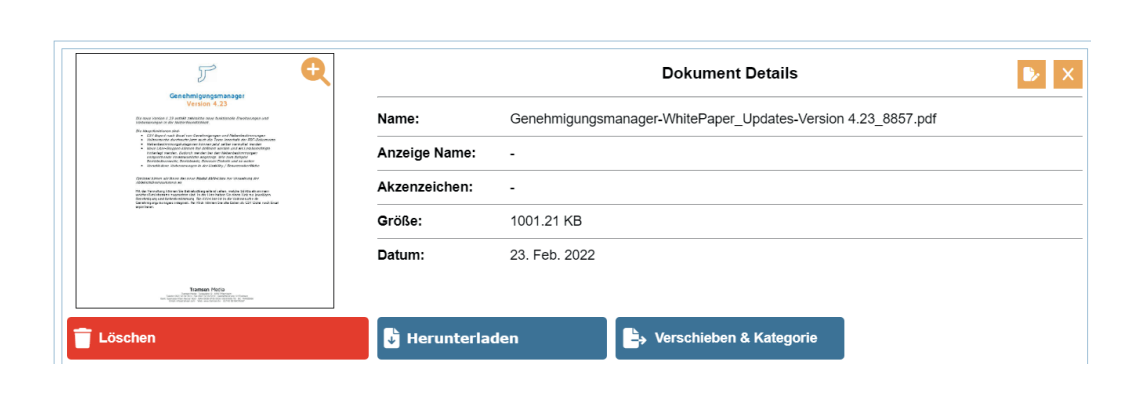
Task: Click the Akzenzeichen label
Action: click(x=424, y=187)
